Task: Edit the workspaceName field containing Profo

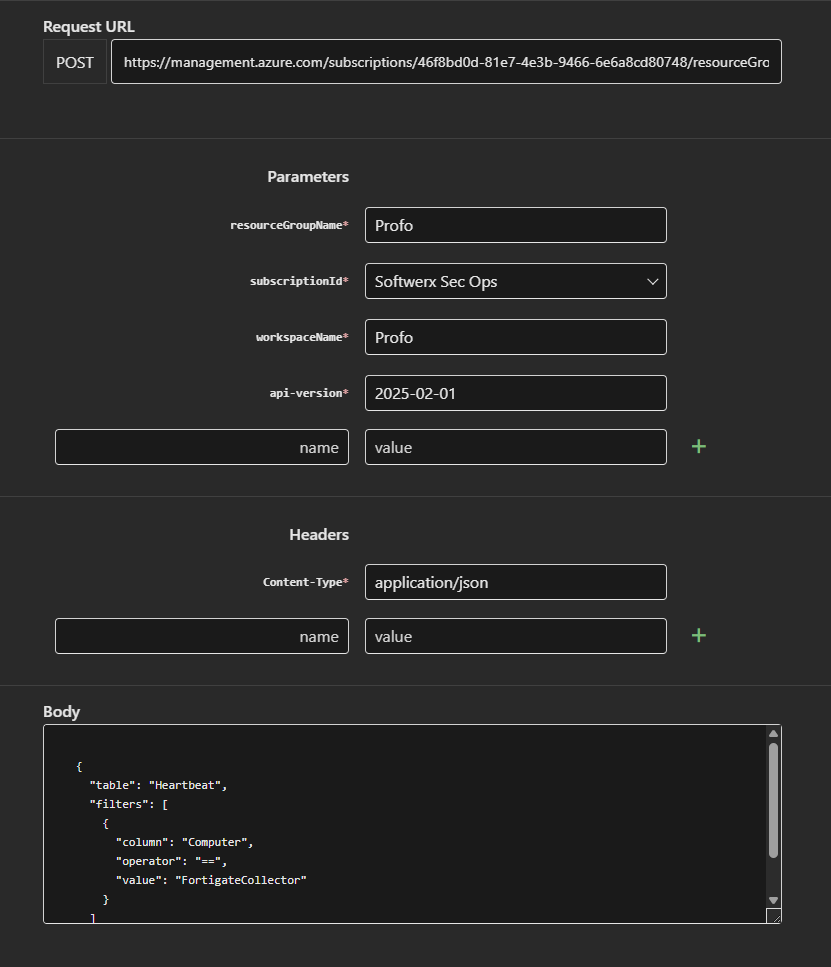Action: (516, 337)
